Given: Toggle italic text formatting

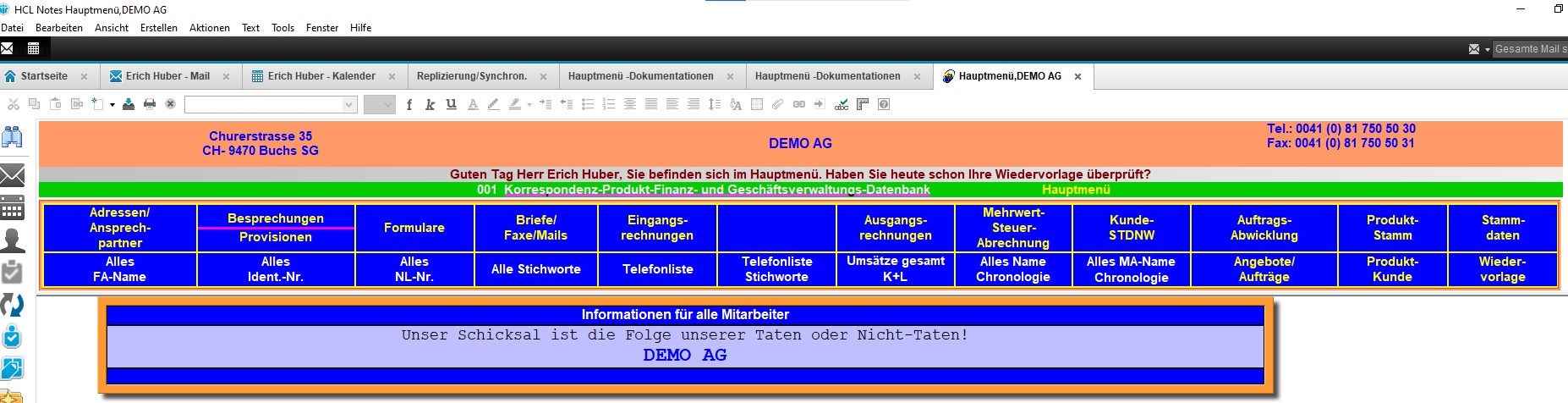Looking at the screenshot, I should (430, 104).
